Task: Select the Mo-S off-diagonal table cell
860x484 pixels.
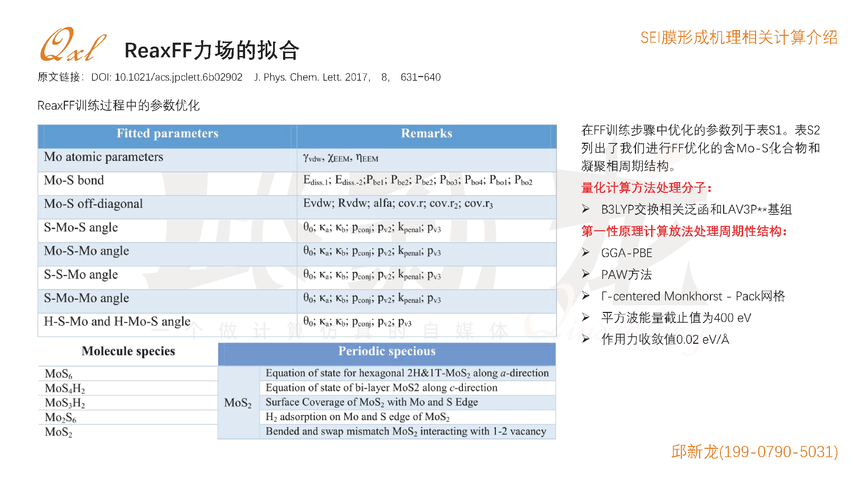Action: [x=93, y=204]
